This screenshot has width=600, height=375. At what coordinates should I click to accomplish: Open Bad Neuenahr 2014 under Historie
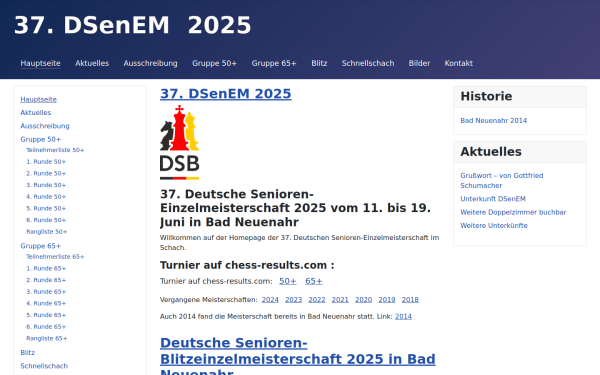(x=494, y=121)
